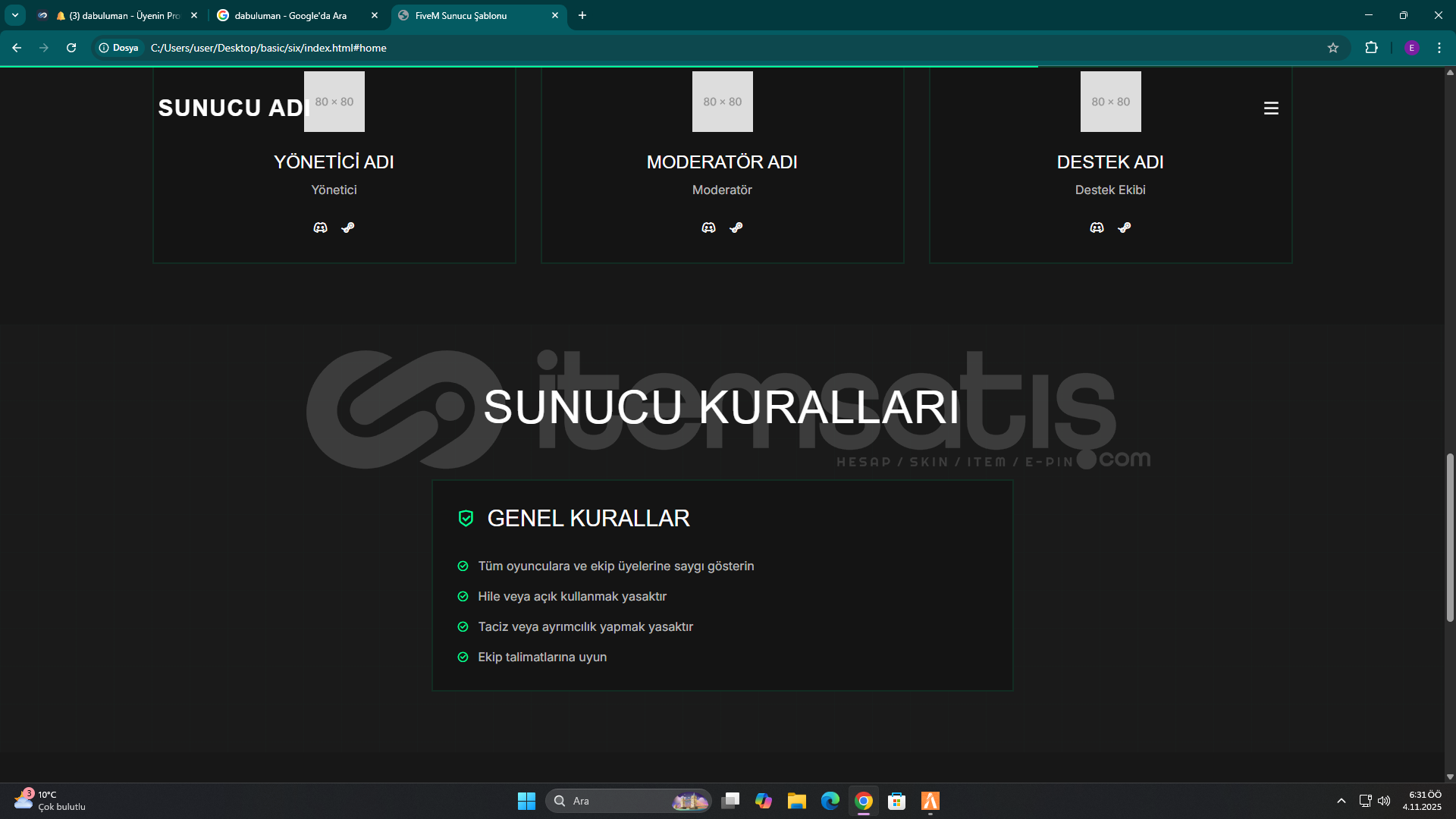Click Steam icon under Moderatör card
Viewport: 1456px width, 819px height.
pos(736,227)
